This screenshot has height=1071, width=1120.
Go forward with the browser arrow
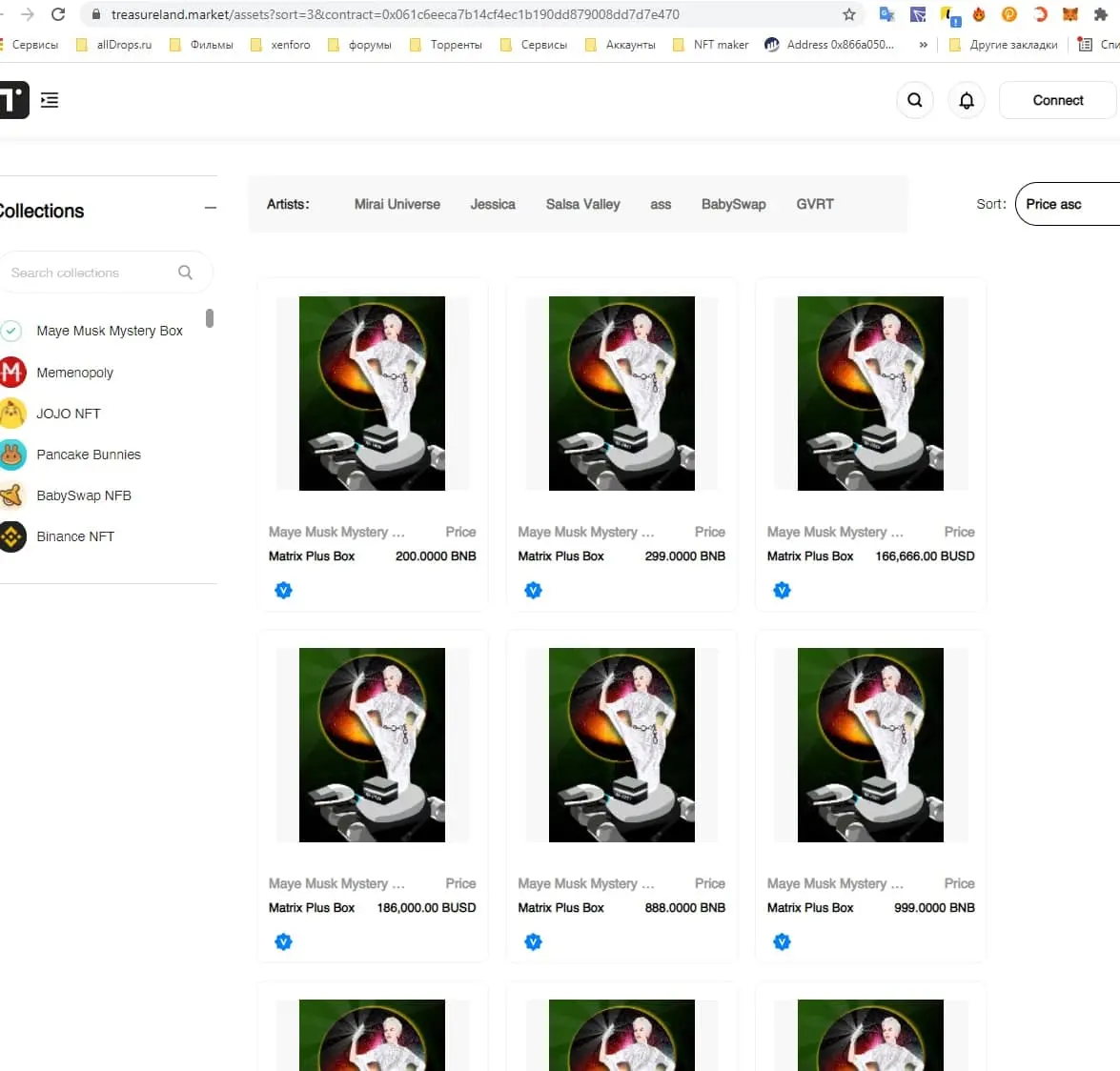click(x=27, y=14)
